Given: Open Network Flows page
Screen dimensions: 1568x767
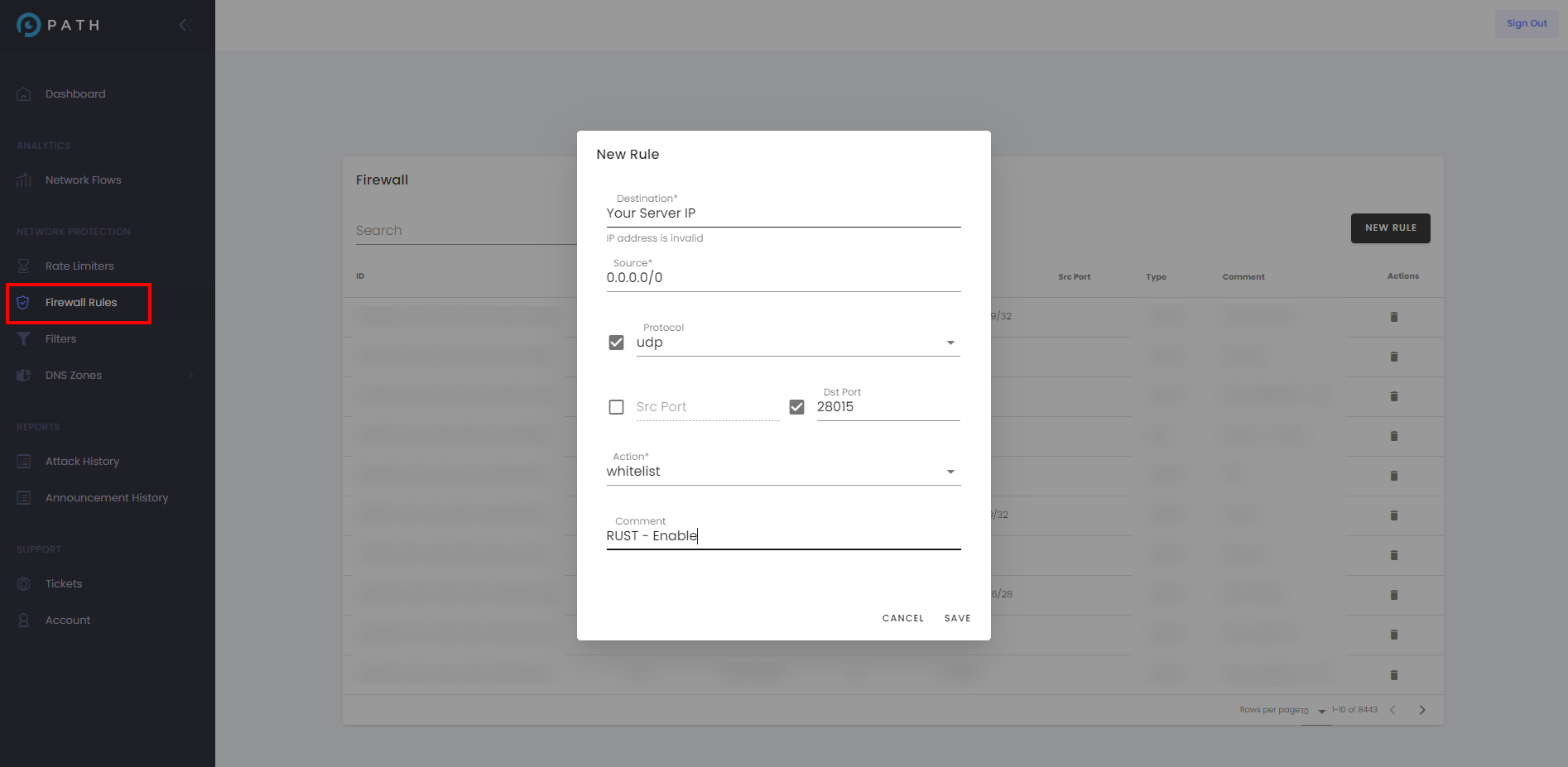Looking at the screenshot, I should 83,180.
